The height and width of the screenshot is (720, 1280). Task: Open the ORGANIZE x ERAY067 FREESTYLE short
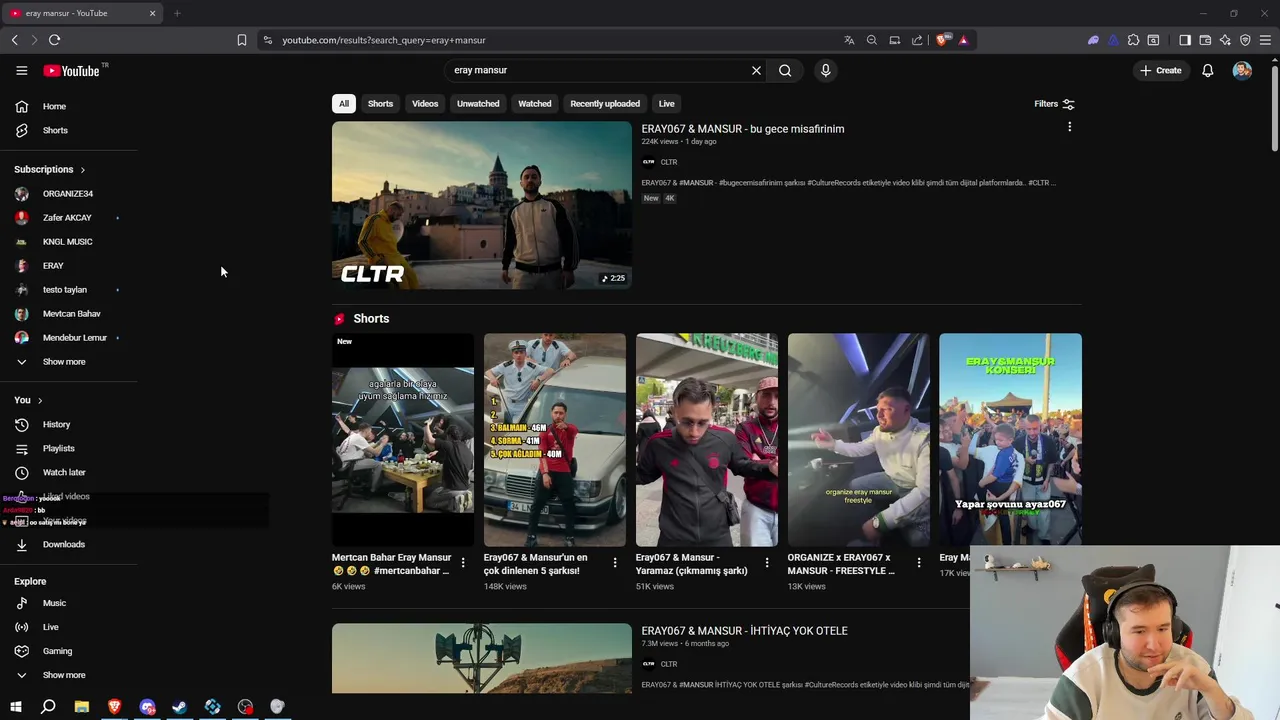[859, 440]
